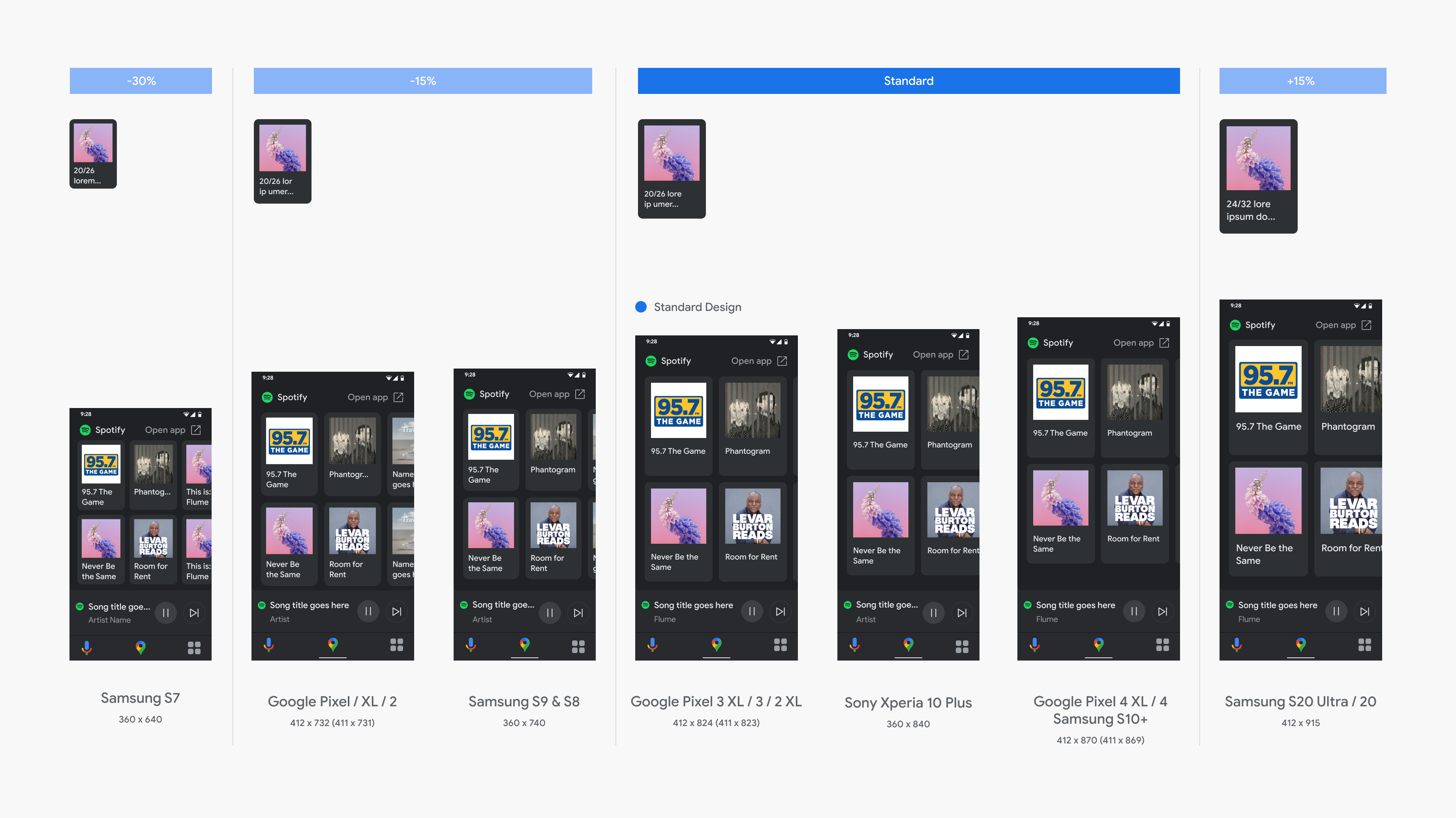This screenshot has width=1456, height=818.
Task: Pause playback on Google Pixel 3 XL mockup
Action: [x=752, y=611]
